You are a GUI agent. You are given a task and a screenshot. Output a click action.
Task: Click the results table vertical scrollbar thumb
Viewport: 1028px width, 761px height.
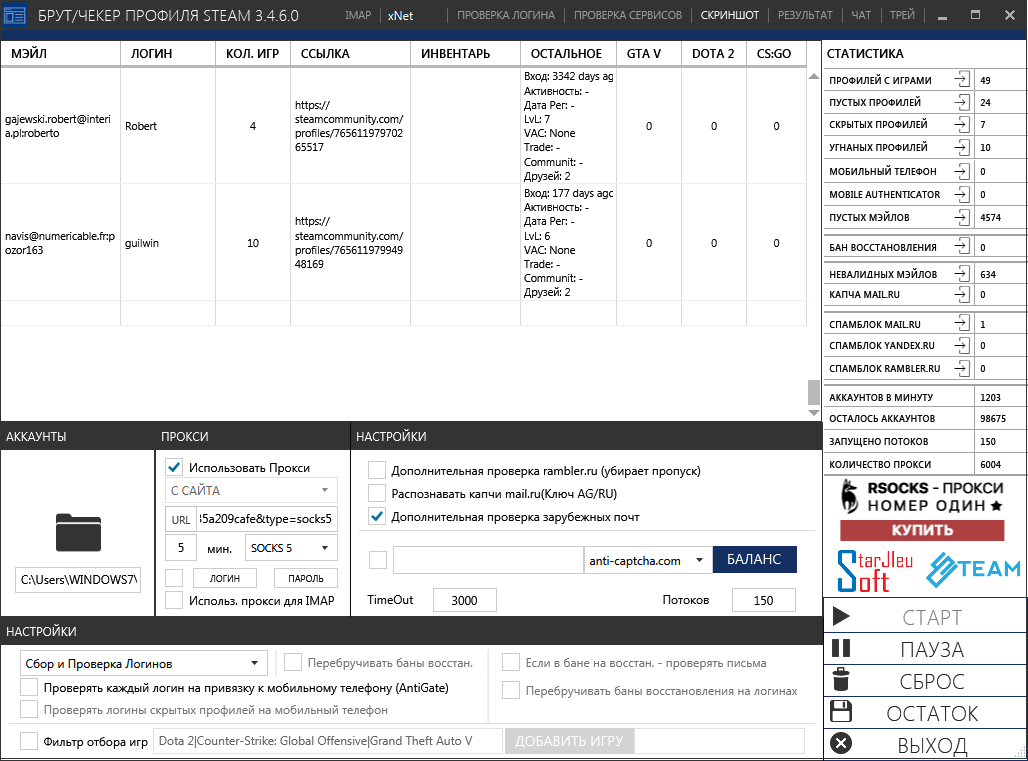(x=813, y=392)
